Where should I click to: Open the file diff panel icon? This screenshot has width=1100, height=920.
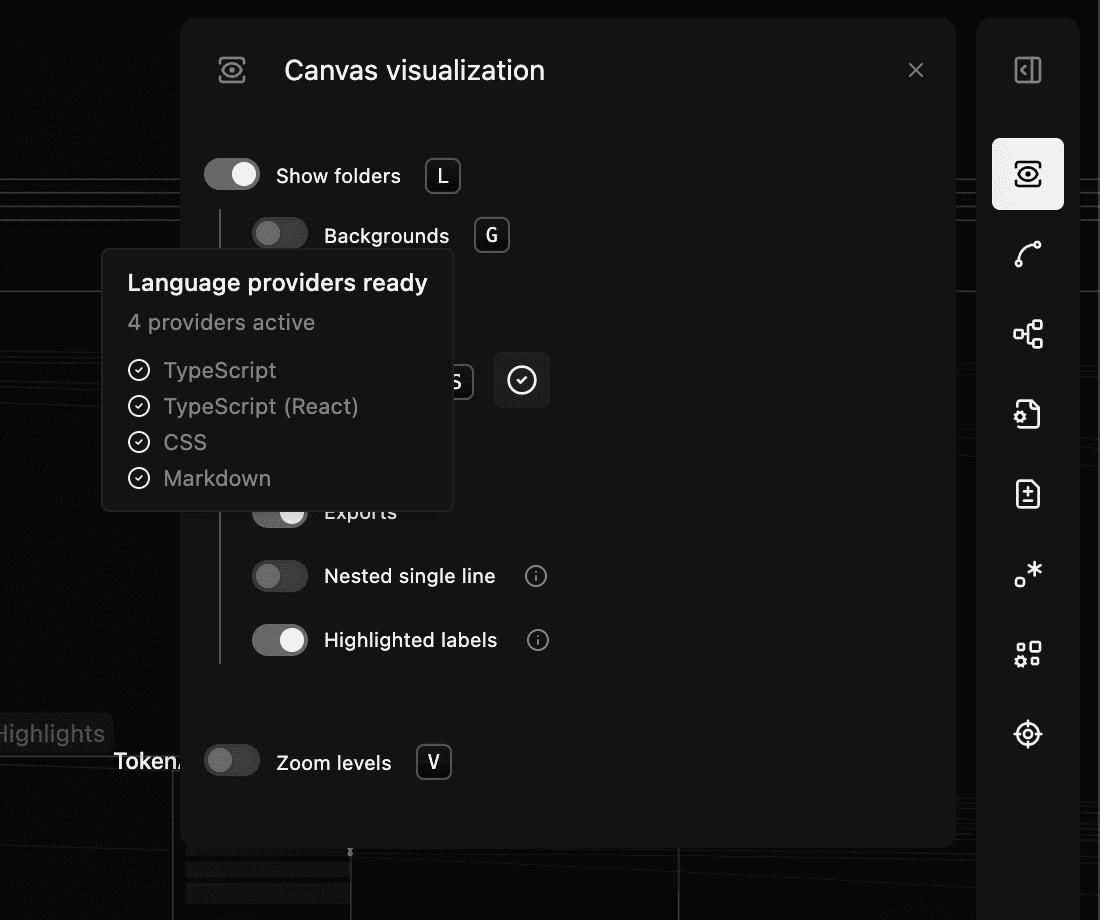1027,493
